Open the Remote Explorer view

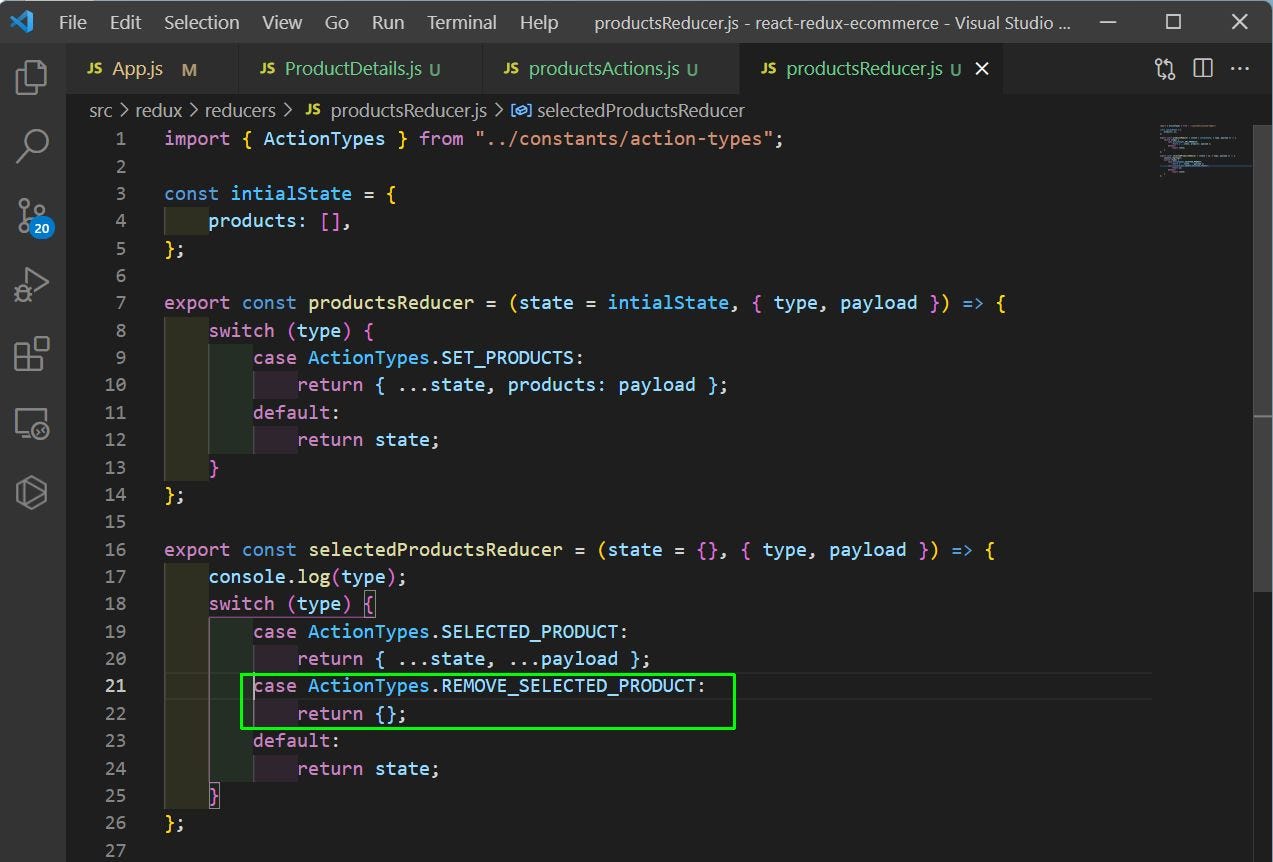coord(32,424)
